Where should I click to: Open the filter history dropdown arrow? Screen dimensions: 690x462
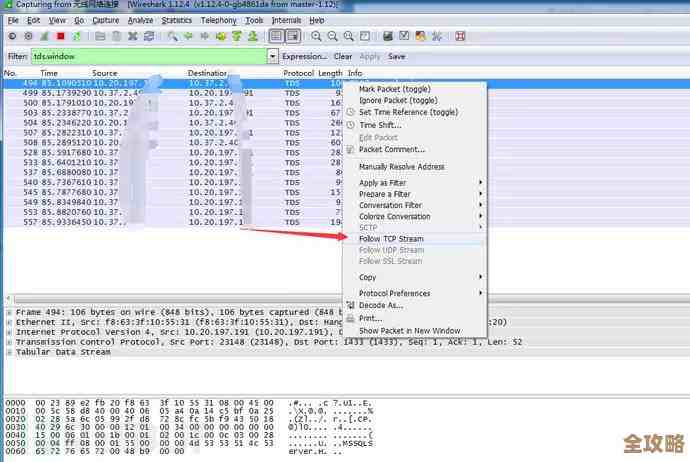click(x=273, y=57)
